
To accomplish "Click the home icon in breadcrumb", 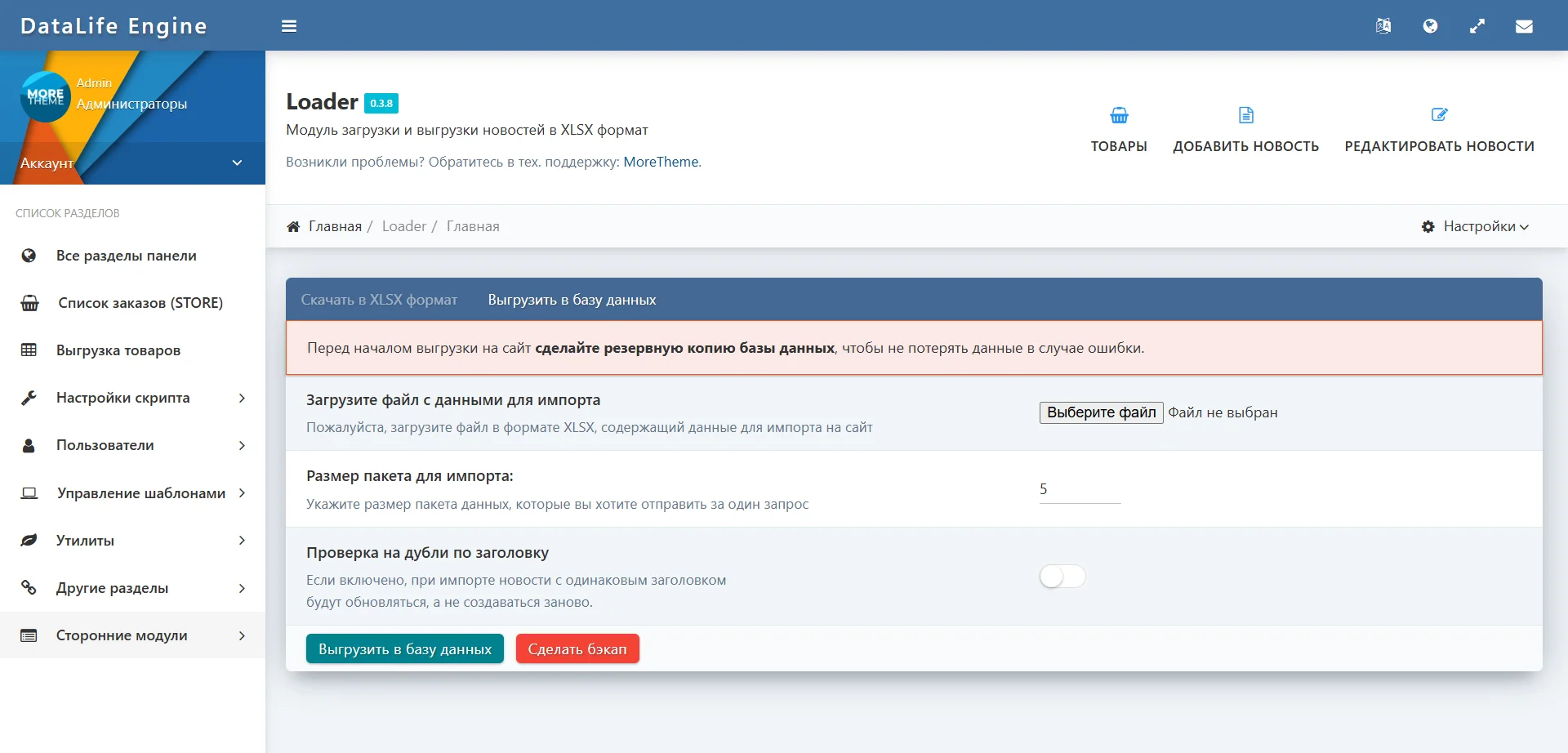I will (x=293, y=227).
